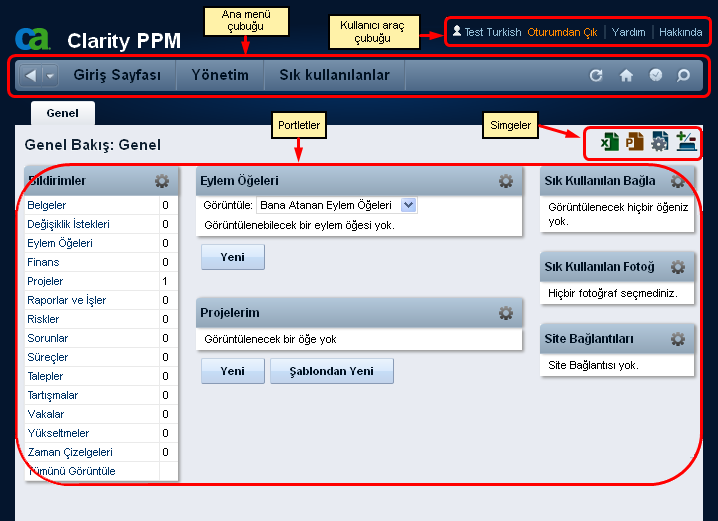Screen dimensions: 718x521
Task: Click 'Genel Bakış: Genel' page title
Action: point(93,145)
